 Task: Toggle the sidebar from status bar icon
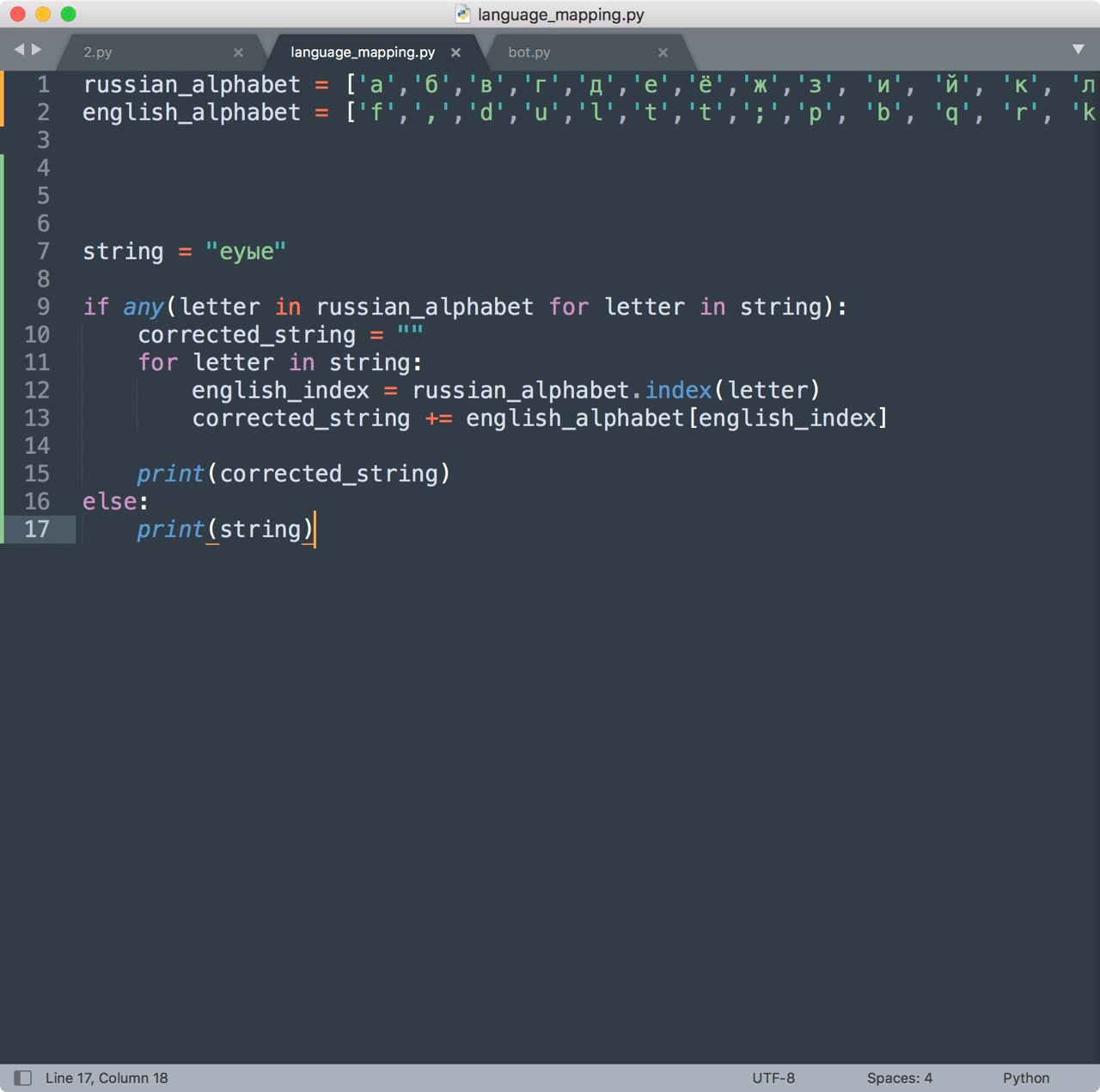coord(23,1077)
